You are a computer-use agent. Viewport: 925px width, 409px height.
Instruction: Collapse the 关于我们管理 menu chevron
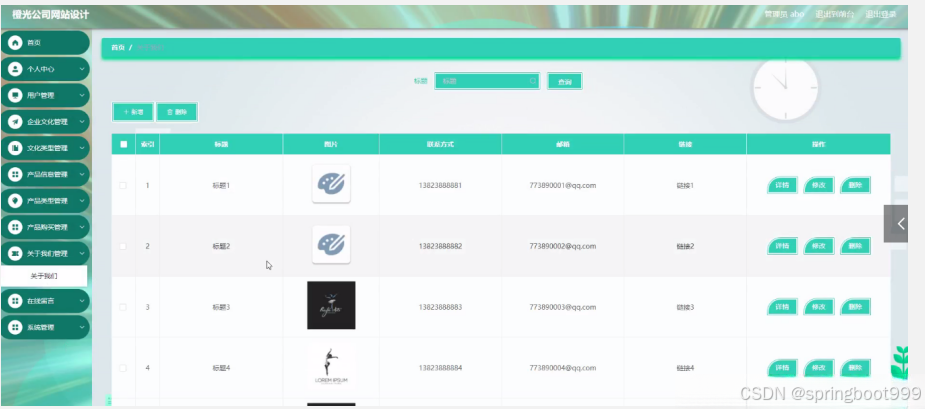[81, 253]
